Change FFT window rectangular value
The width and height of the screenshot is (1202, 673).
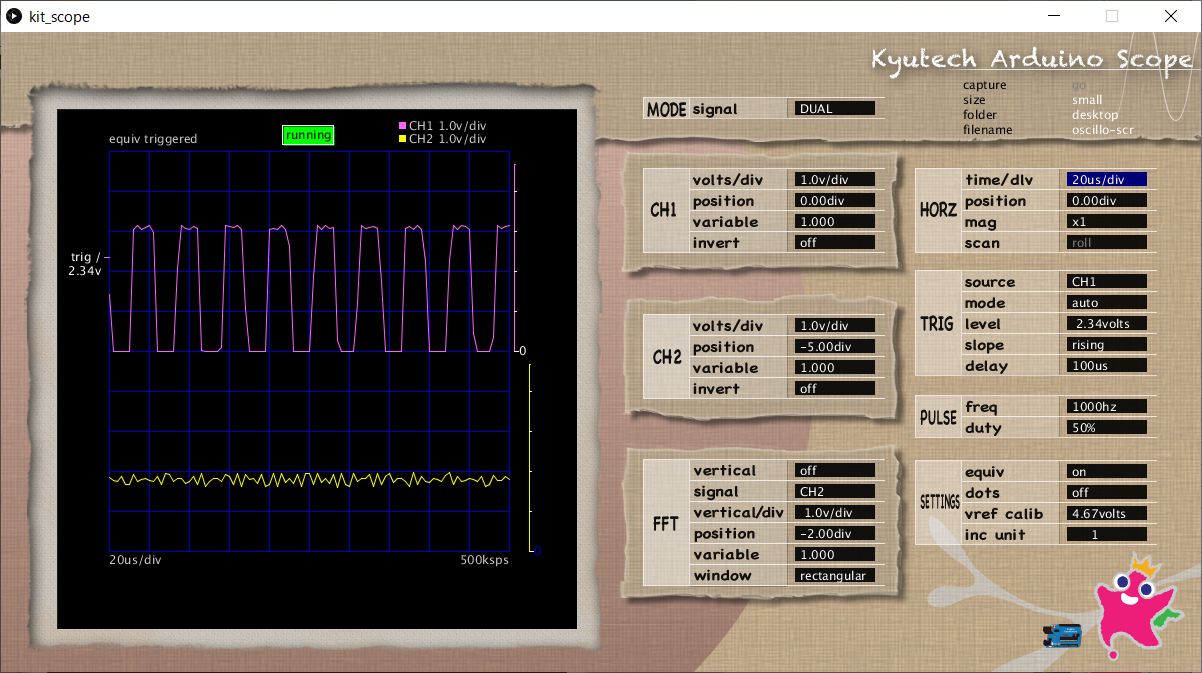click(x=835, y=575)
